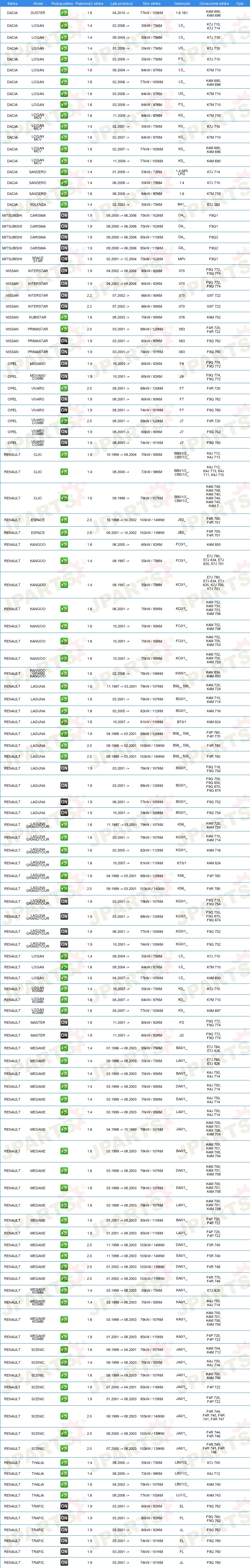The width and height of the screenshot is (250, 1568).
Task: Click petrol icon in Renault Kangoo 60kW/82KM row
Action: [x=64, y=545]
